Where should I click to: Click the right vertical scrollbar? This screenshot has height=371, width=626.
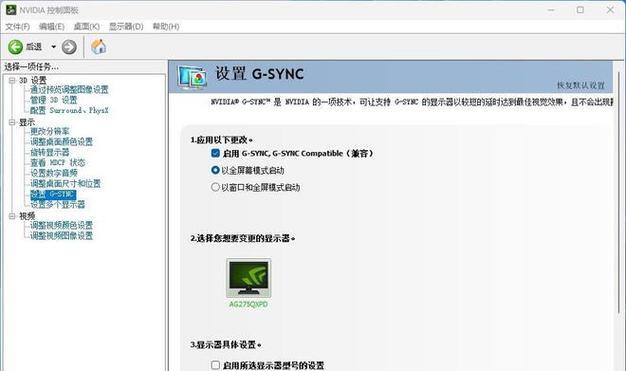[x=619, y=192]
